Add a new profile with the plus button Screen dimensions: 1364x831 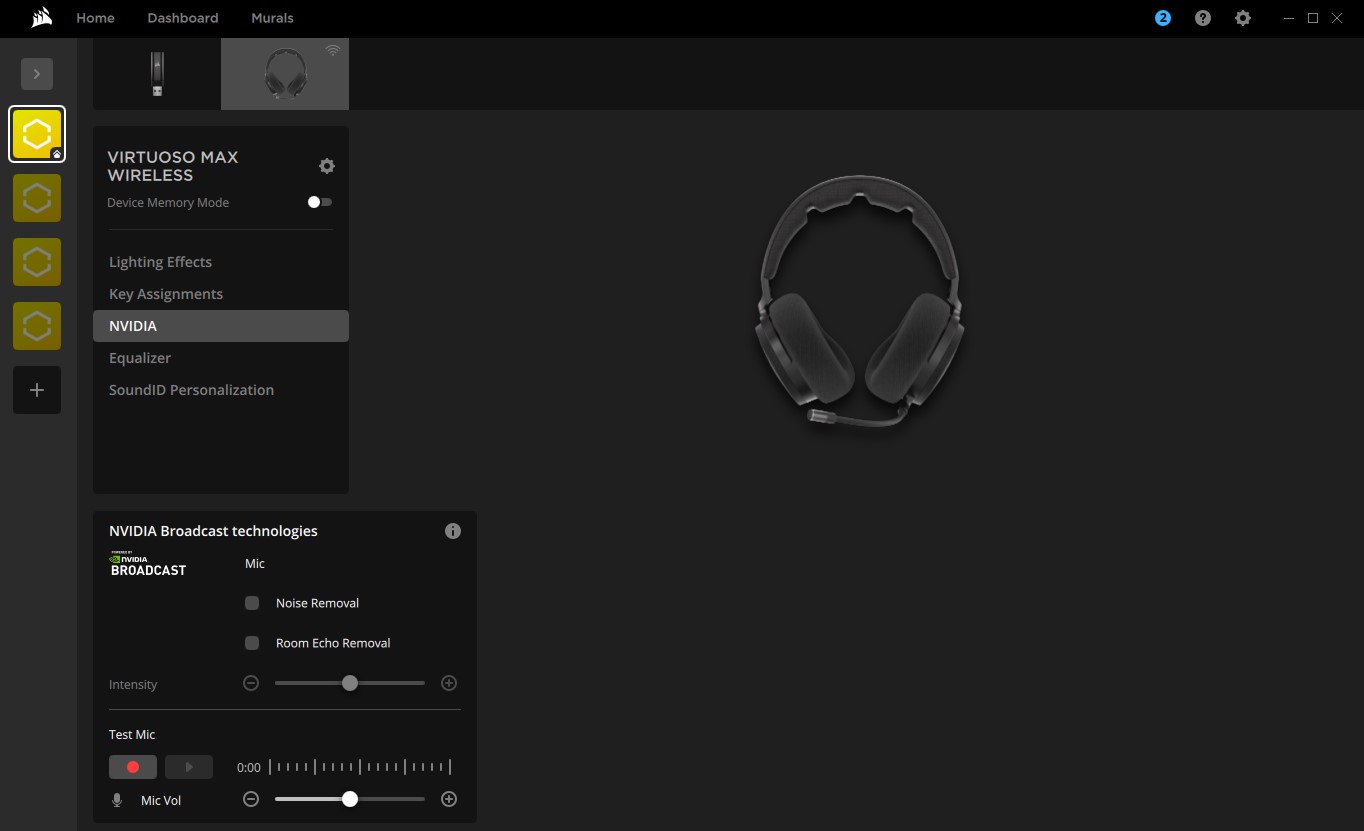pos(37,390)
